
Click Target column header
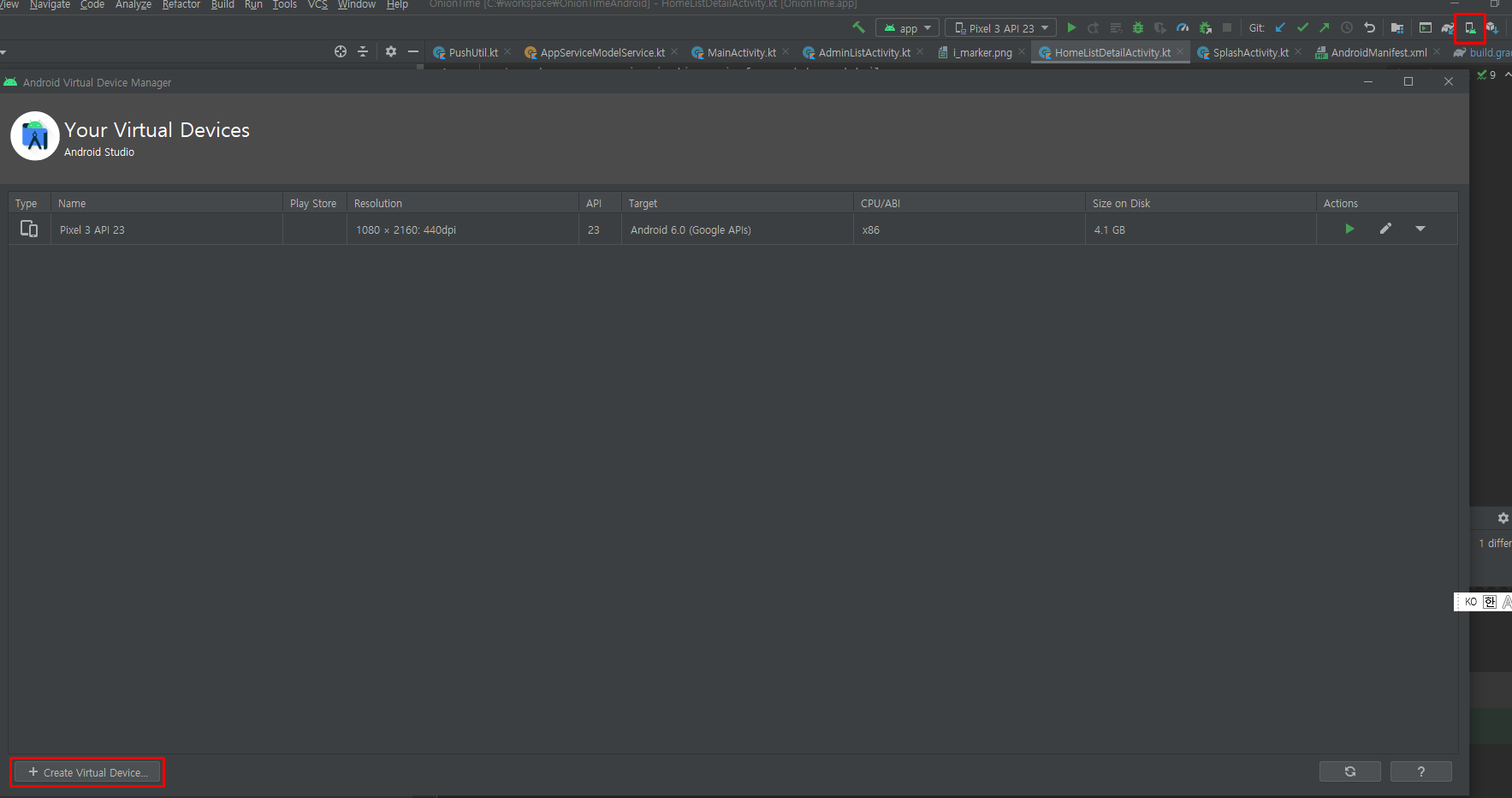pos(738,203)
